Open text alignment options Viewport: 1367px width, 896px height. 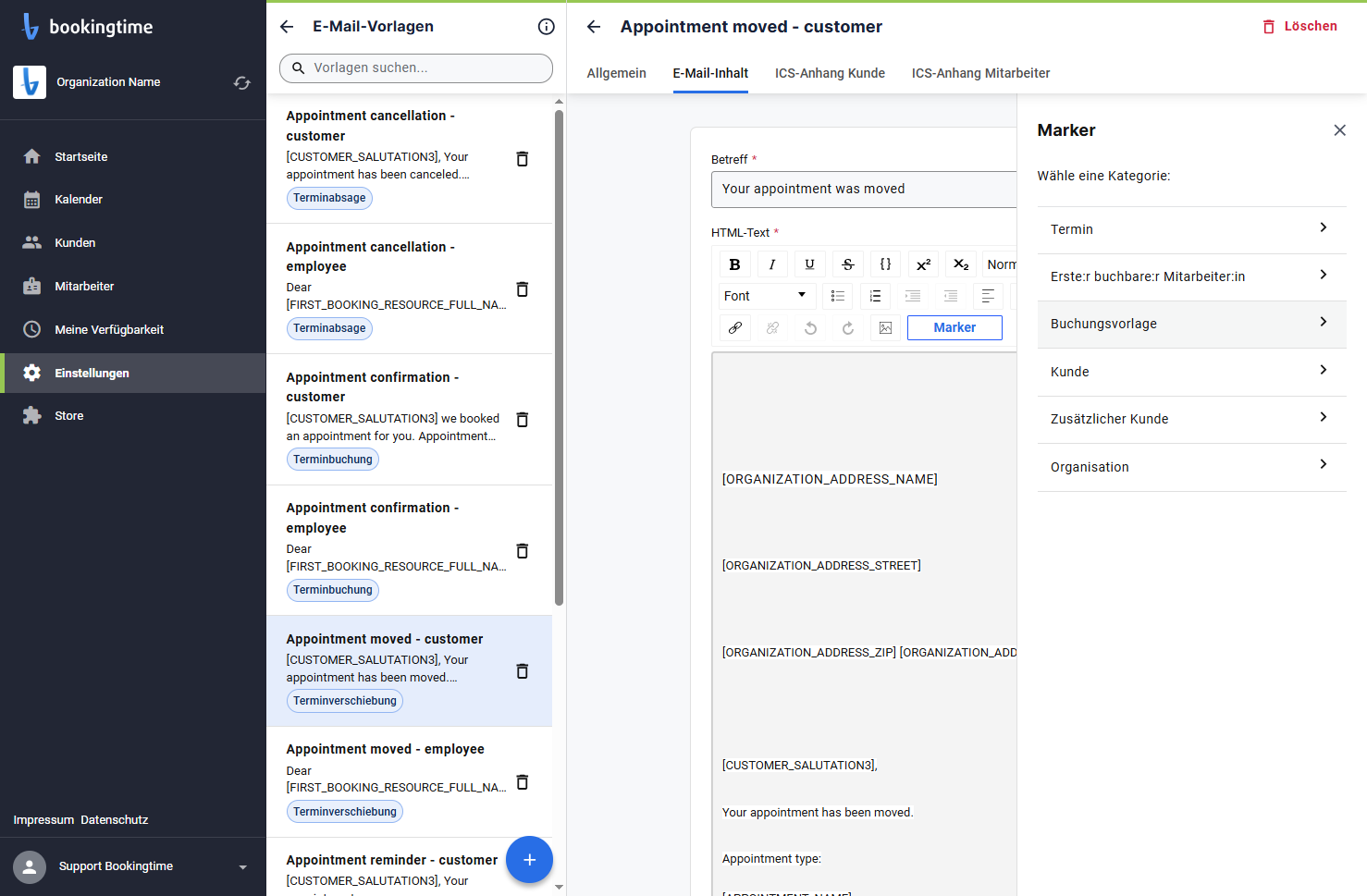(x=988, y=296)
